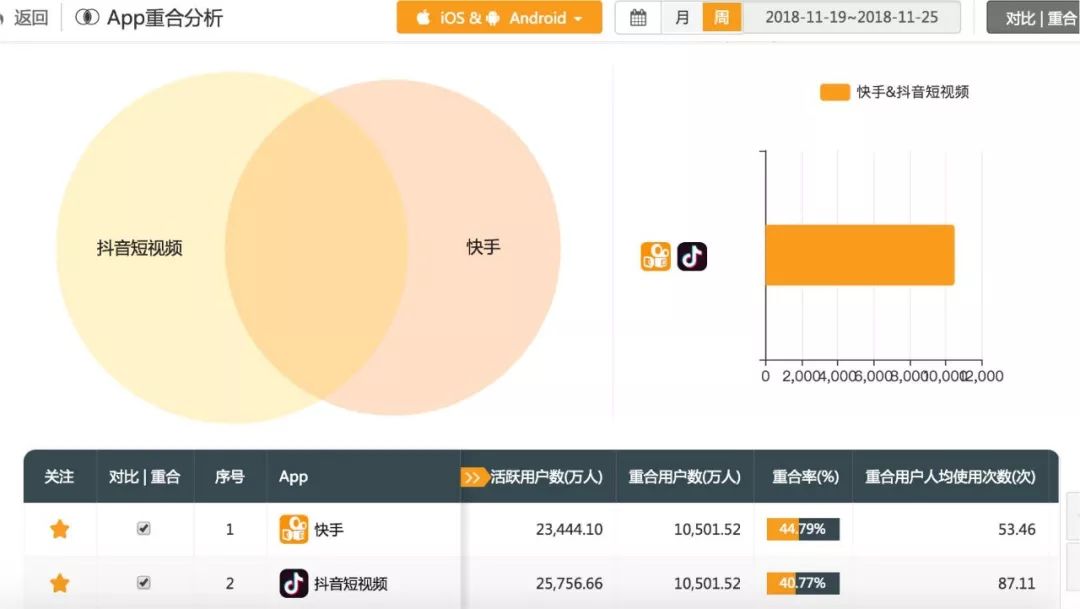1080x609 pixels.
Task: Click the 抖音 icon beside the bar chart
Action: click(x=692, y=256)
